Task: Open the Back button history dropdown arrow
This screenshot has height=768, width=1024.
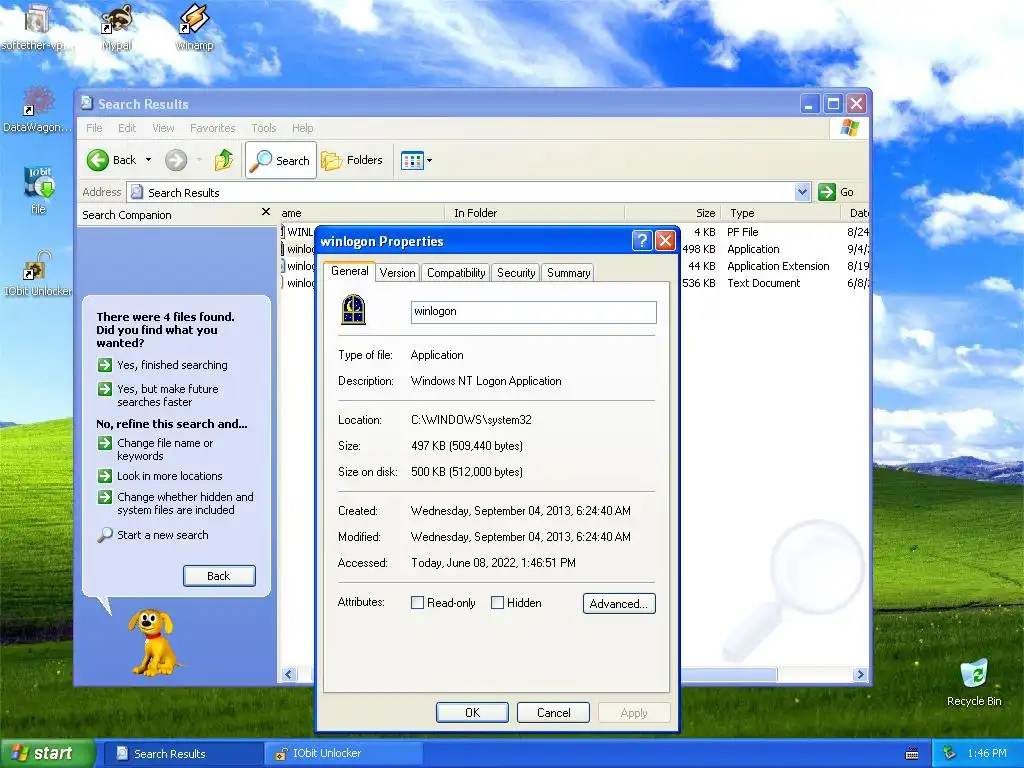Action: point(148,160)
